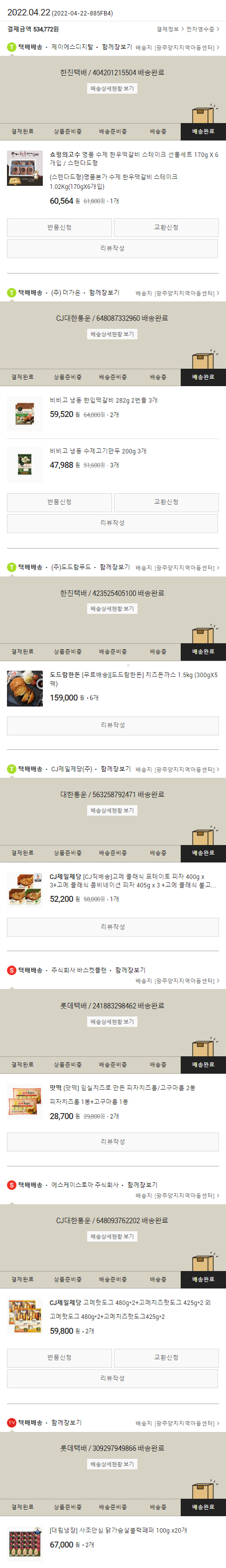Click the red S badge beside 주식회사 바스켓플랜
Image resolution: width=226 pixels, height=1568 pixels.
click(11, 970)
